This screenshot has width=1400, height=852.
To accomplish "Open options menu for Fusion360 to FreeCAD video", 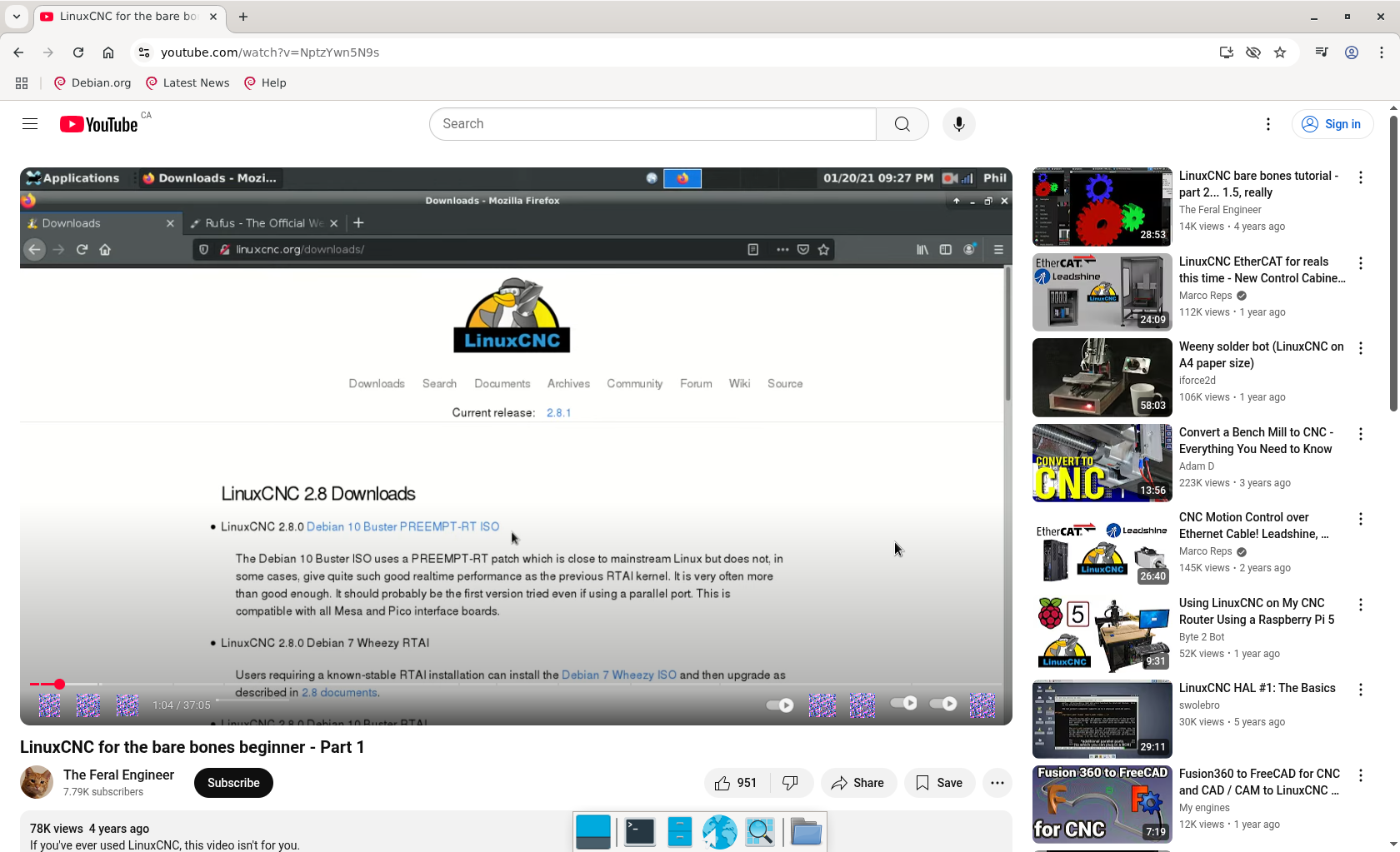I will (x=1361, y=775).
